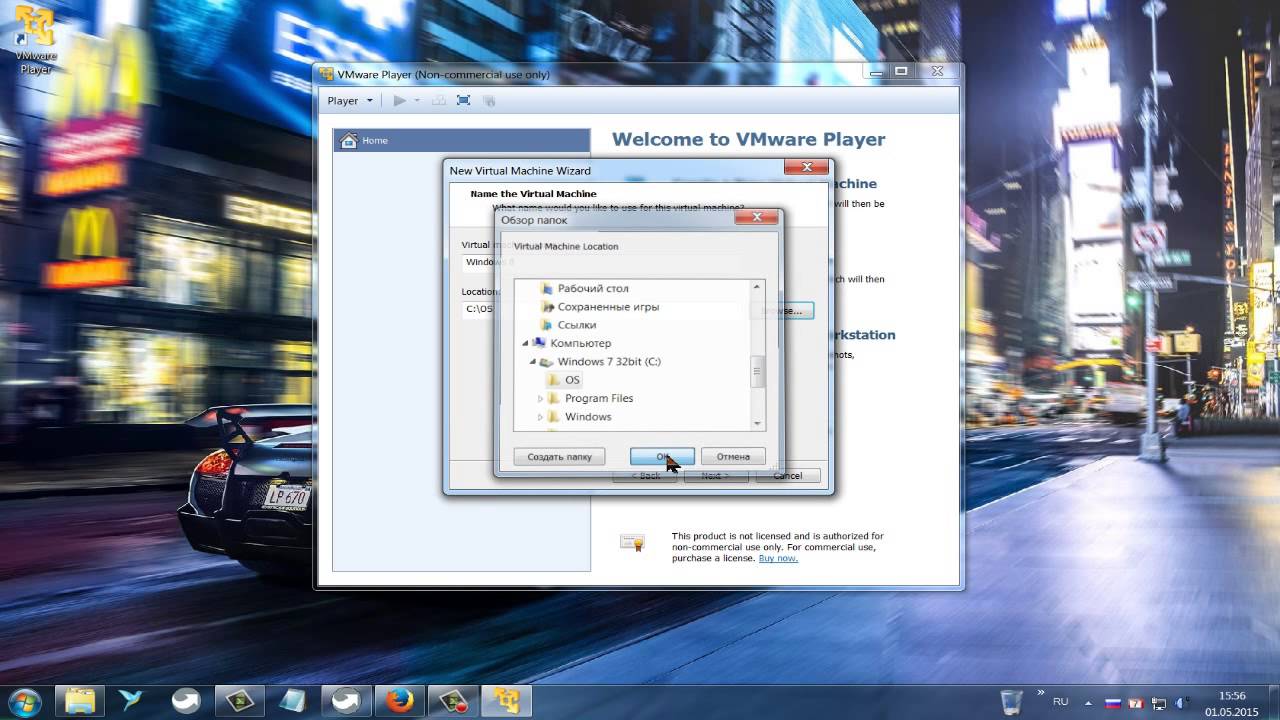Screen dimensions: 1280x720
Task: Click the green Power On play icon
Action: tap(400, 100)
